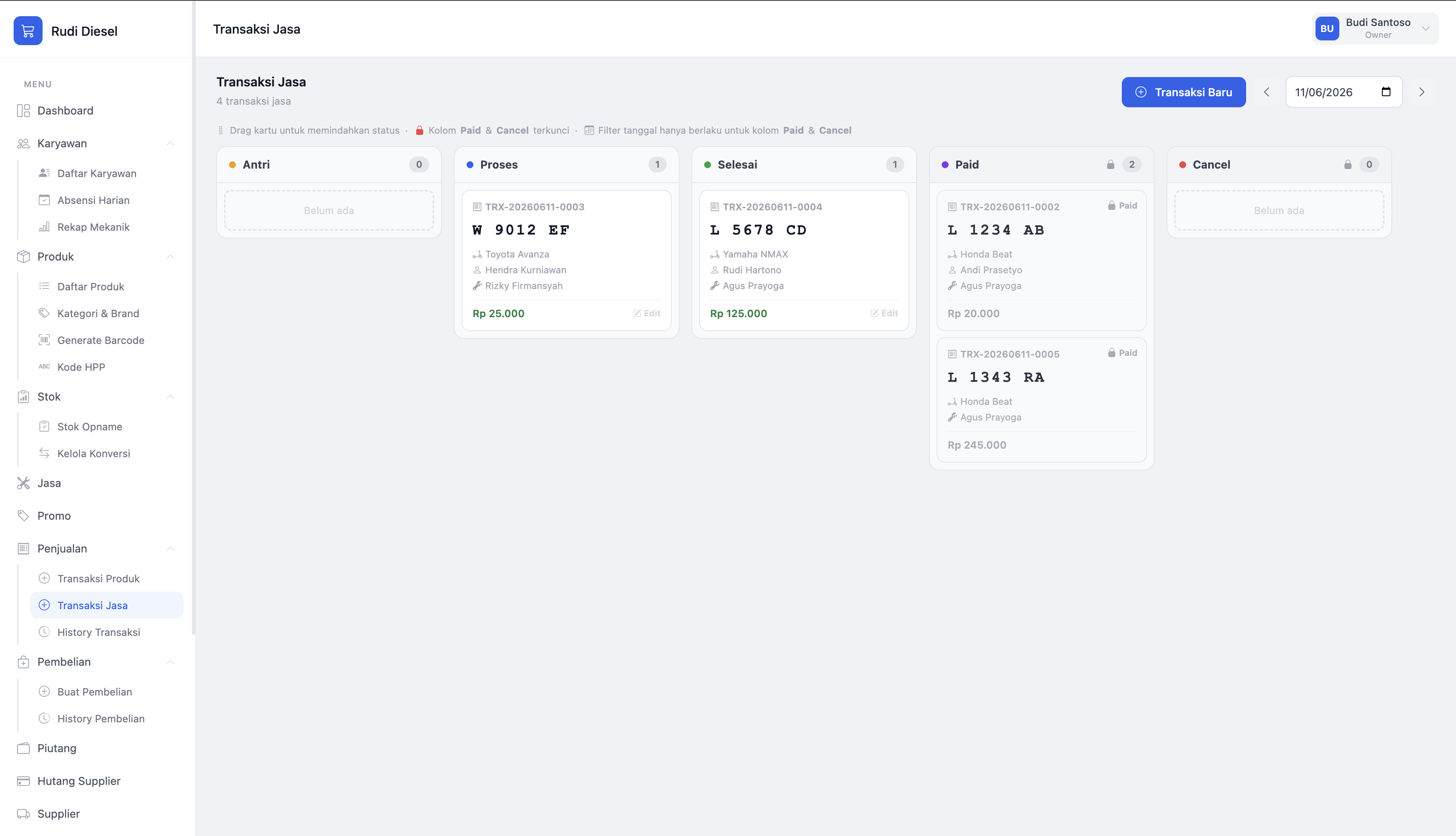1456x836 pixels.
Task: Click the Stok Opname icon
Action: pos(44,427)
